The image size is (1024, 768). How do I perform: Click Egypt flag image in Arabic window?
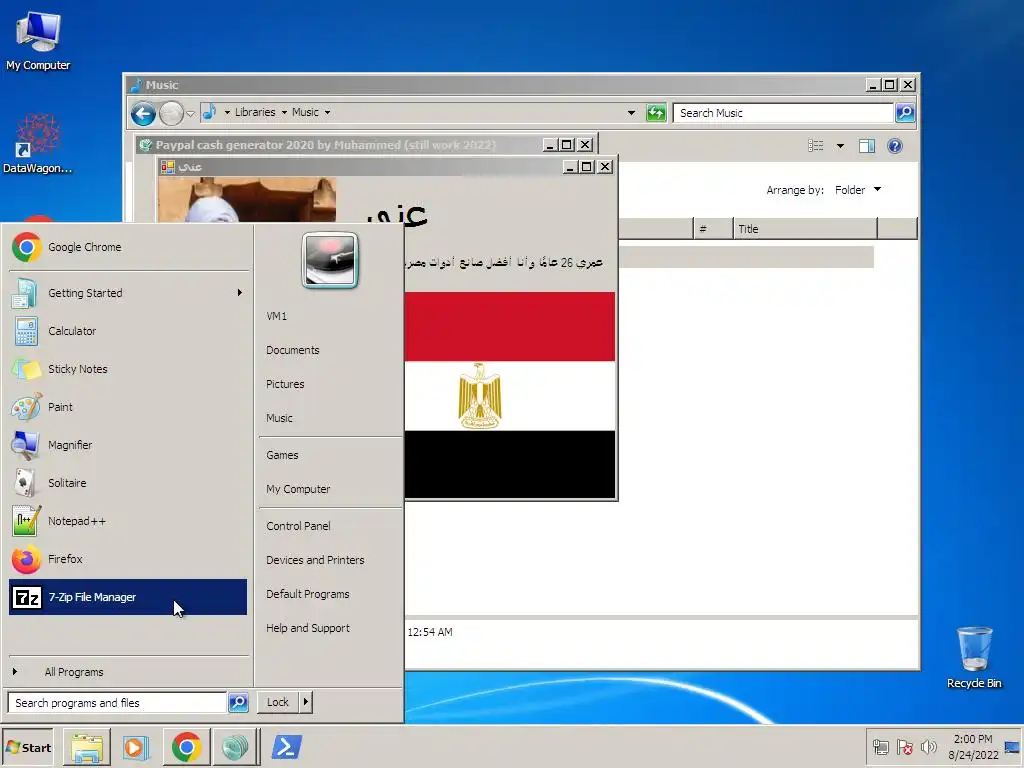pos(510,395)
